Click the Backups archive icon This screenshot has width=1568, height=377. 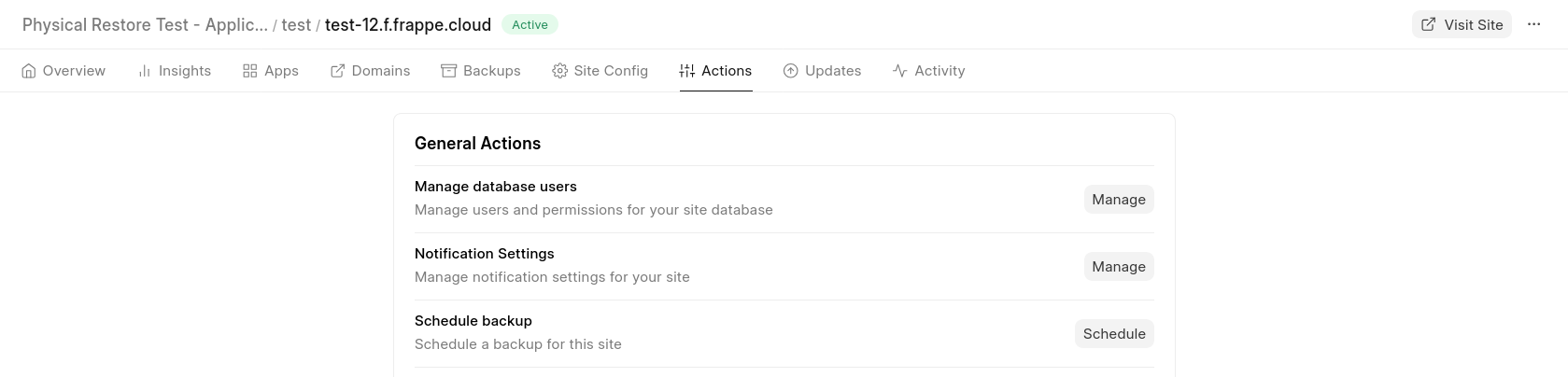pos(449,71)
